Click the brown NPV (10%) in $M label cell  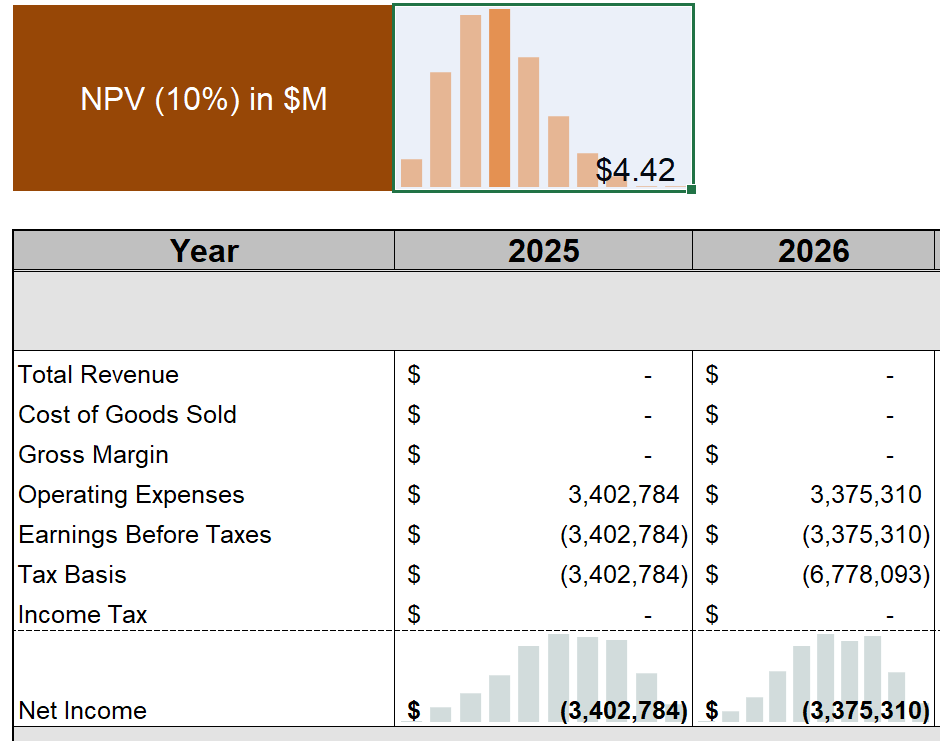203,99
